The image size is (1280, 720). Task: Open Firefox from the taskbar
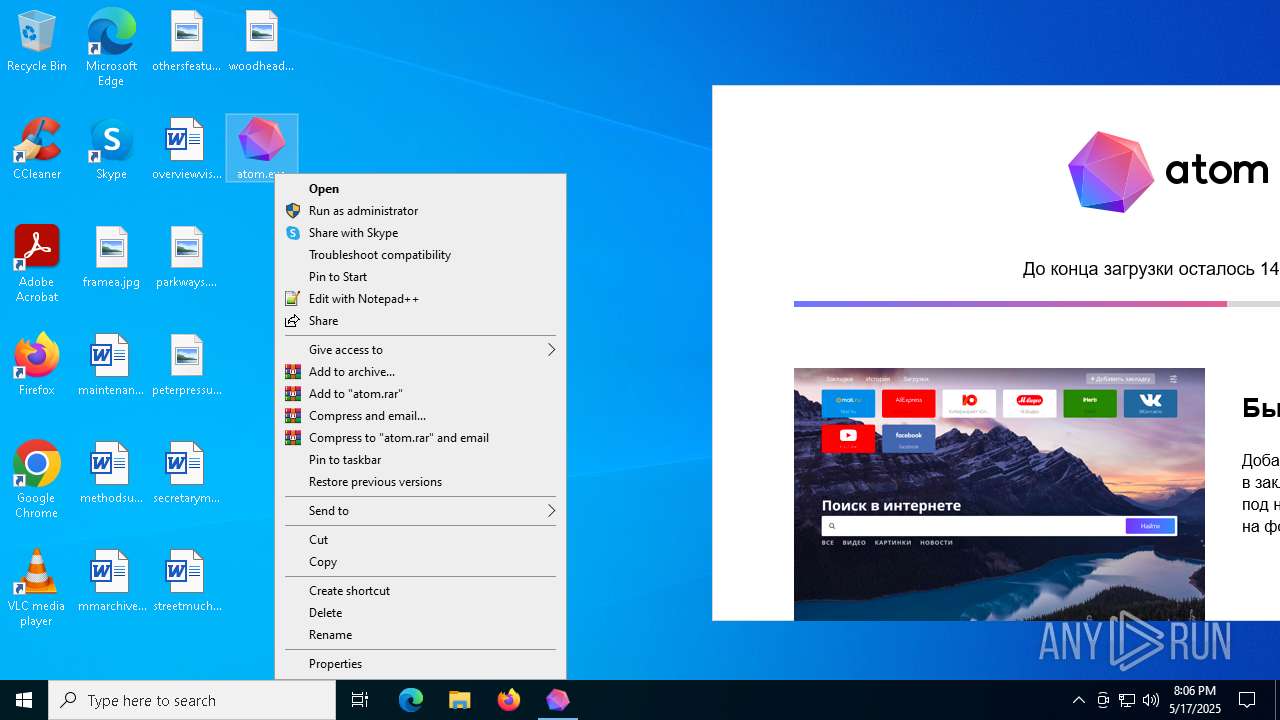point(509,700)
